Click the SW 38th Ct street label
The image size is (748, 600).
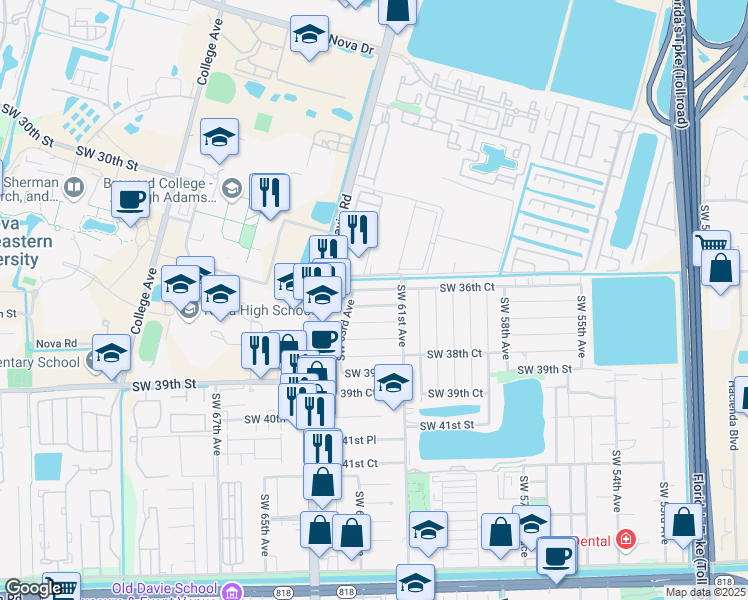click(454, 354)
